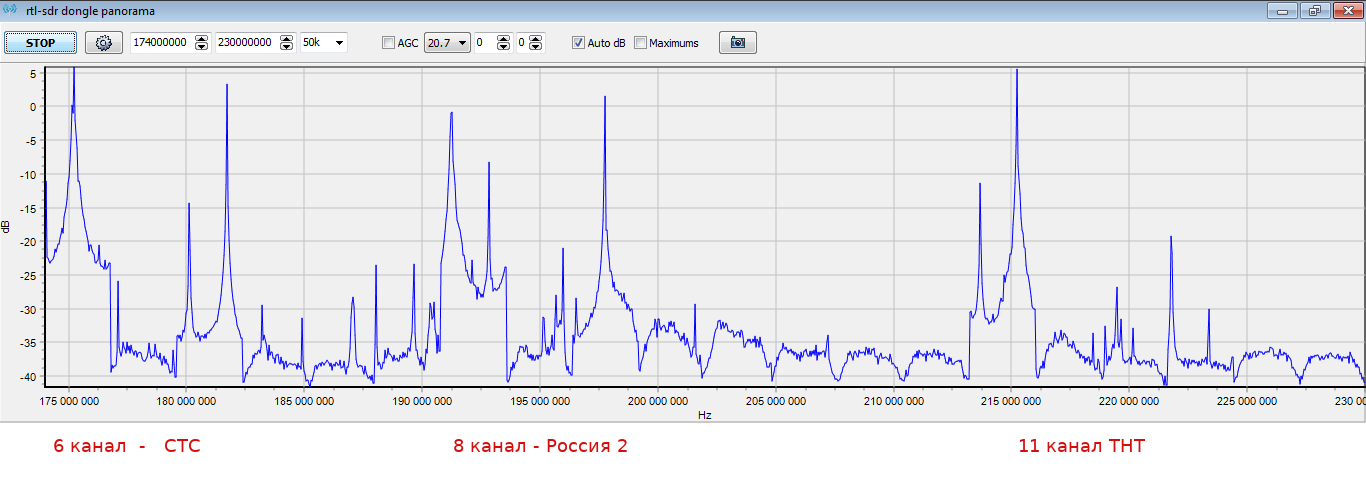Decrease start frequency with its down arrow
This screenshot has height=480, width=1366.
point(202,47)
